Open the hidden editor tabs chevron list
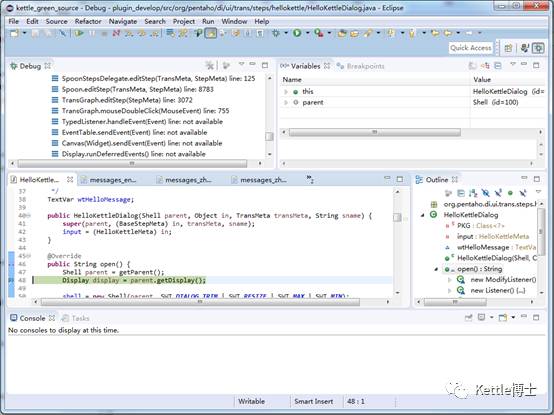554x415 pixels. pos(310,179)
